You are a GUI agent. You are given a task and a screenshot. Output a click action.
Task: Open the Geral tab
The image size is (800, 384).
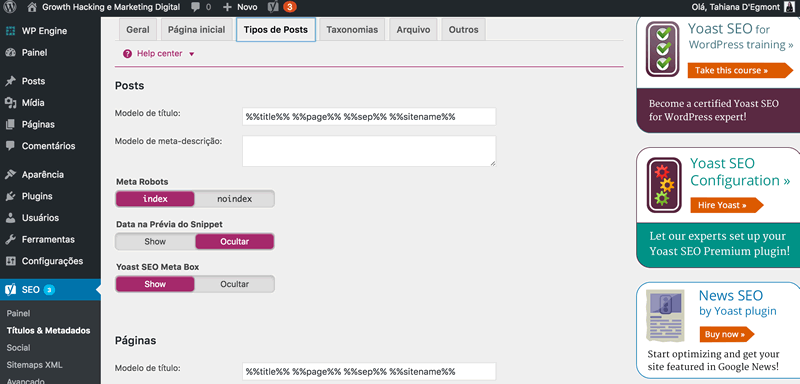(x=138, y=30)
